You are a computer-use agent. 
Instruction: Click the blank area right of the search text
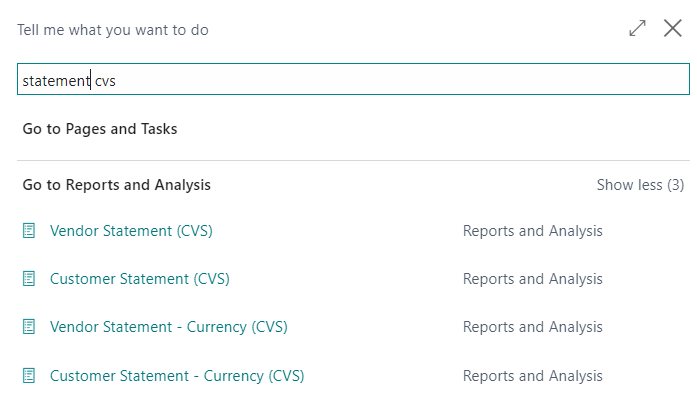coord(400,81)
